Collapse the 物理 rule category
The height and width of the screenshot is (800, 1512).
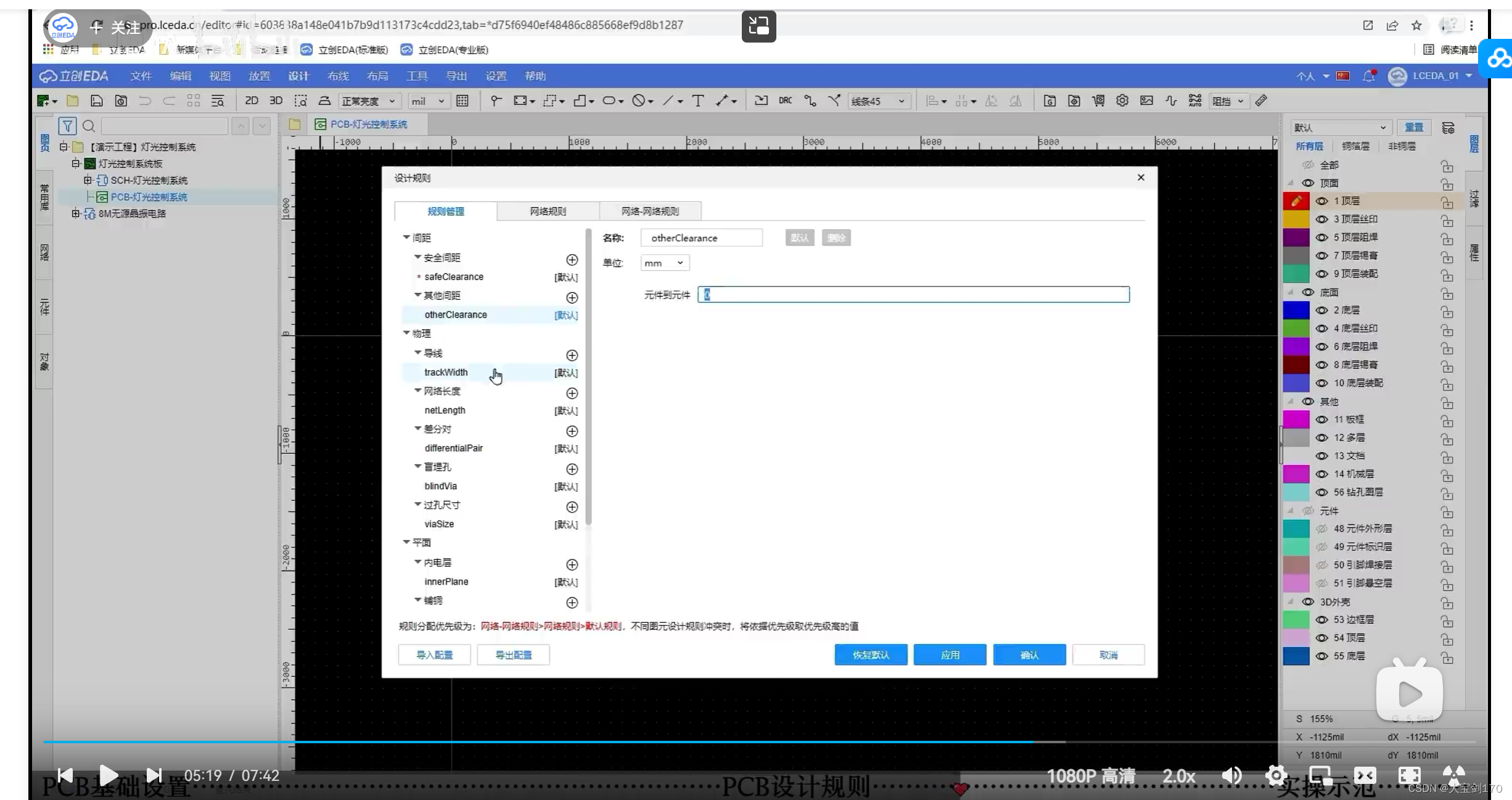pyautogui.click(x=406, y=333)
